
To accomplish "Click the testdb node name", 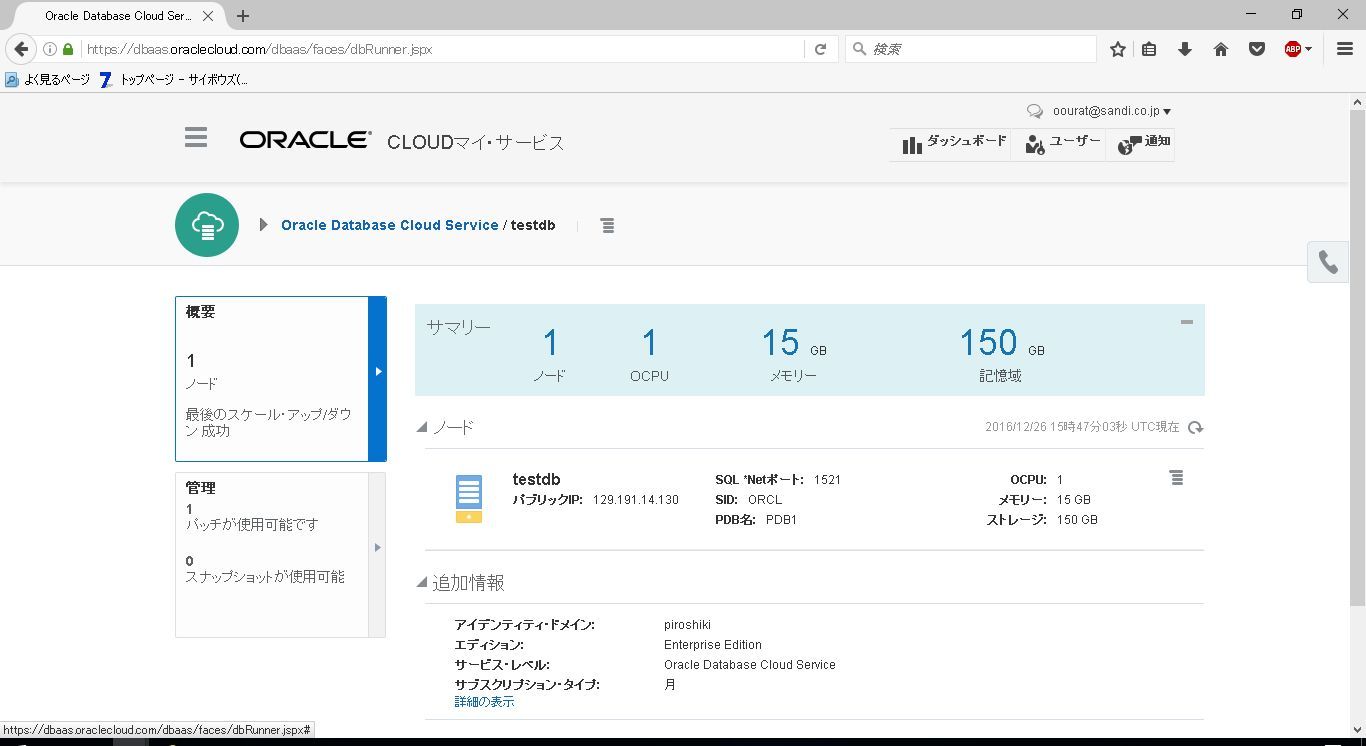I will (536, 480).
